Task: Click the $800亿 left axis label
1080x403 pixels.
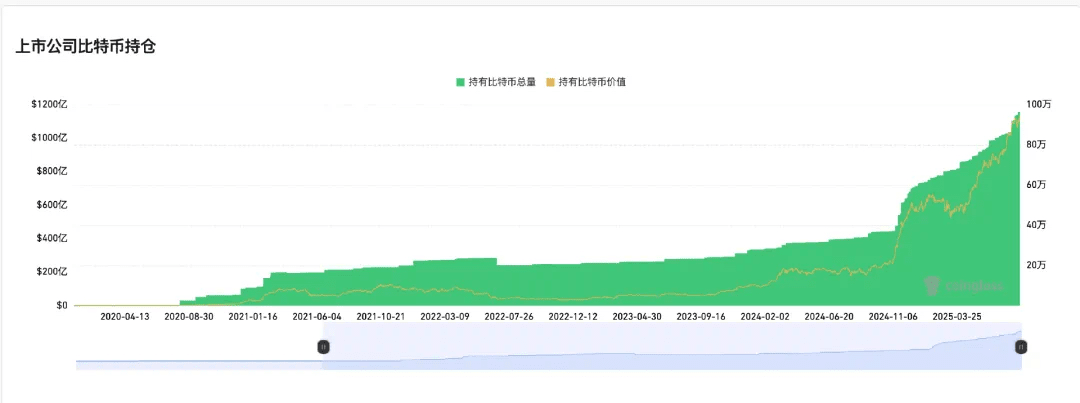Action: coord(52,171)
